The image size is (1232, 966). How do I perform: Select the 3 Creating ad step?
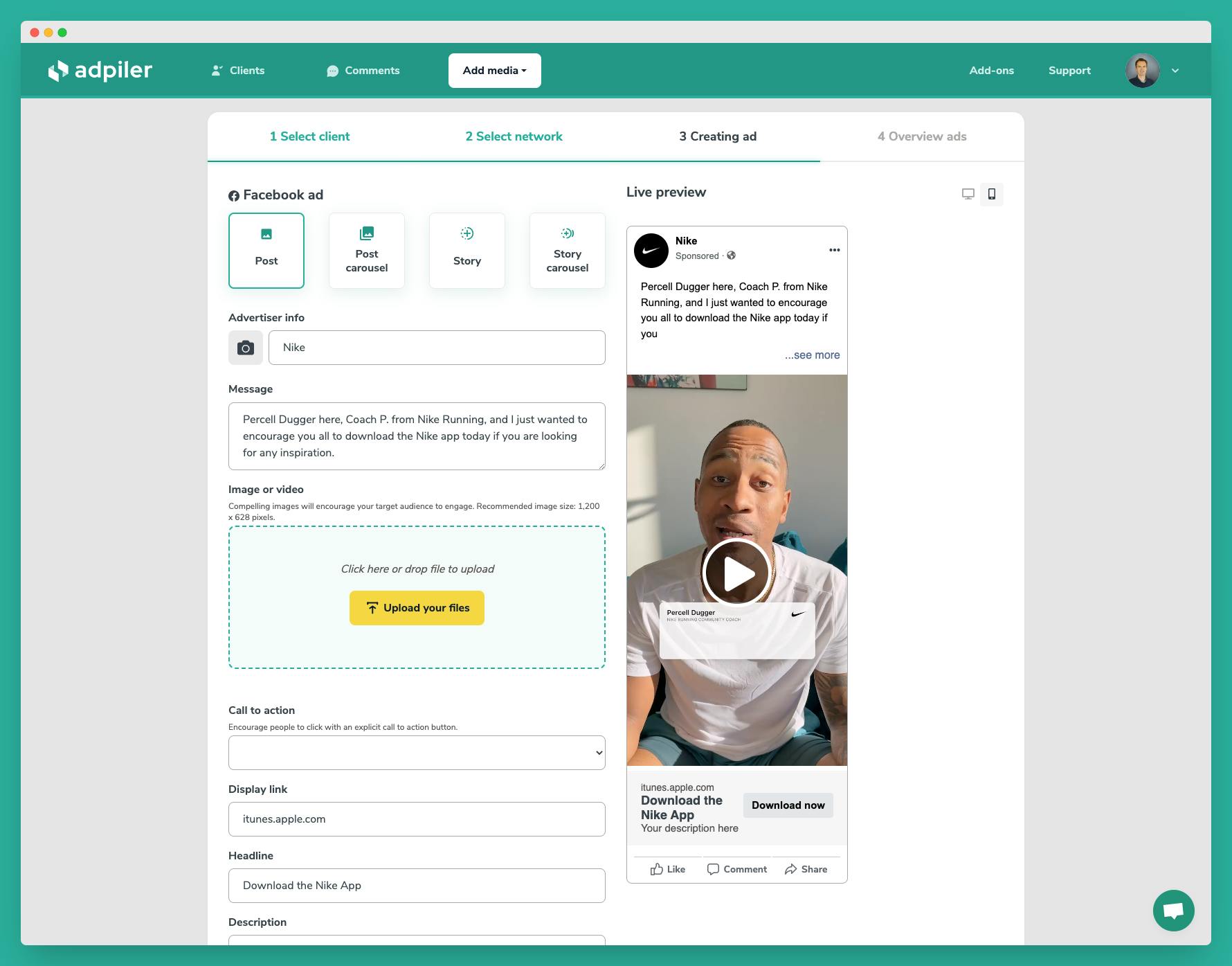(x=718, y=136)
